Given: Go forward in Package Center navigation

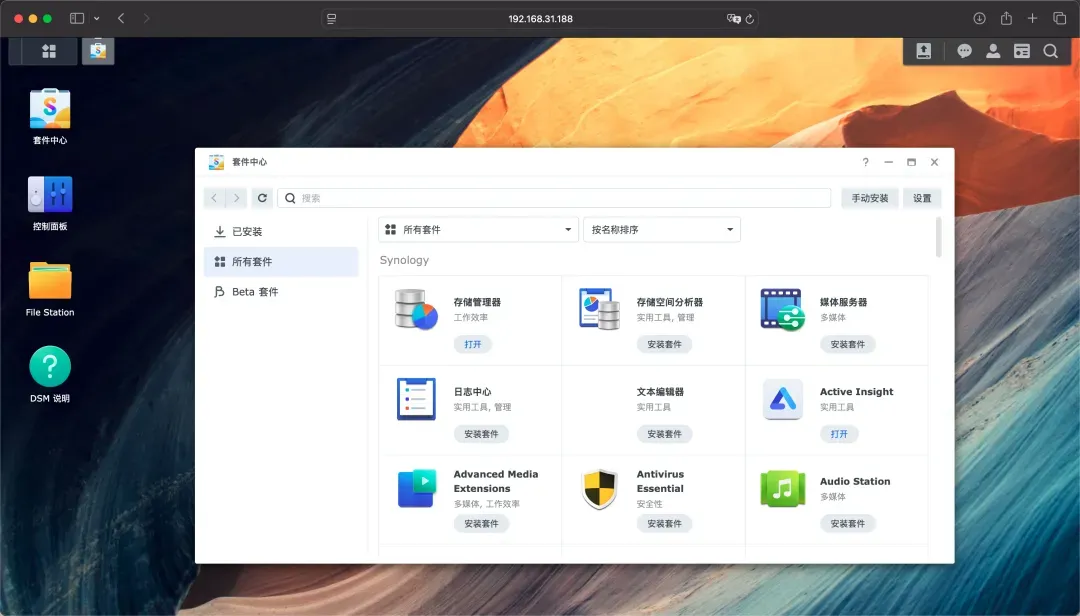Looking at the screenshot, I should point(236,198).
